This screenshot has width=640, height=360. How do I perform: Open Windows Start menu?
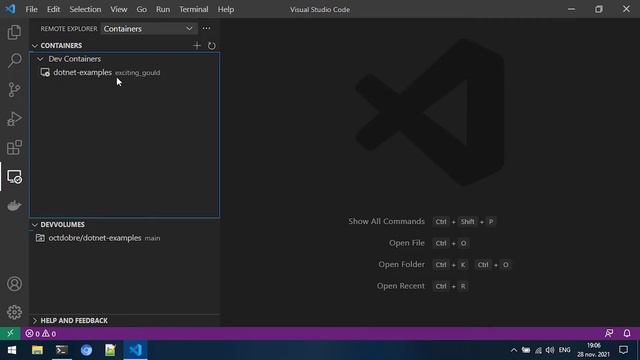pos(11,350)
